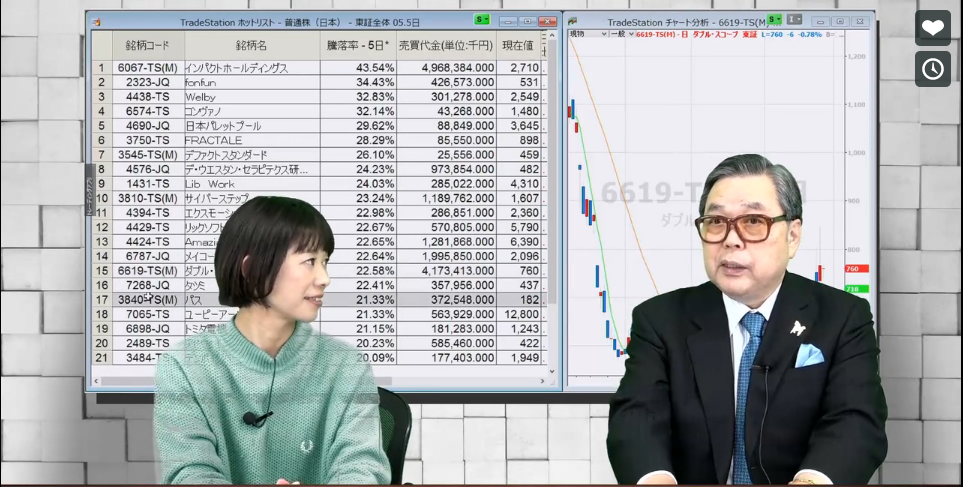The width and height of the screenshot is (963, 489).
Task: Select the Lib Work stock name
Action: 209,184
